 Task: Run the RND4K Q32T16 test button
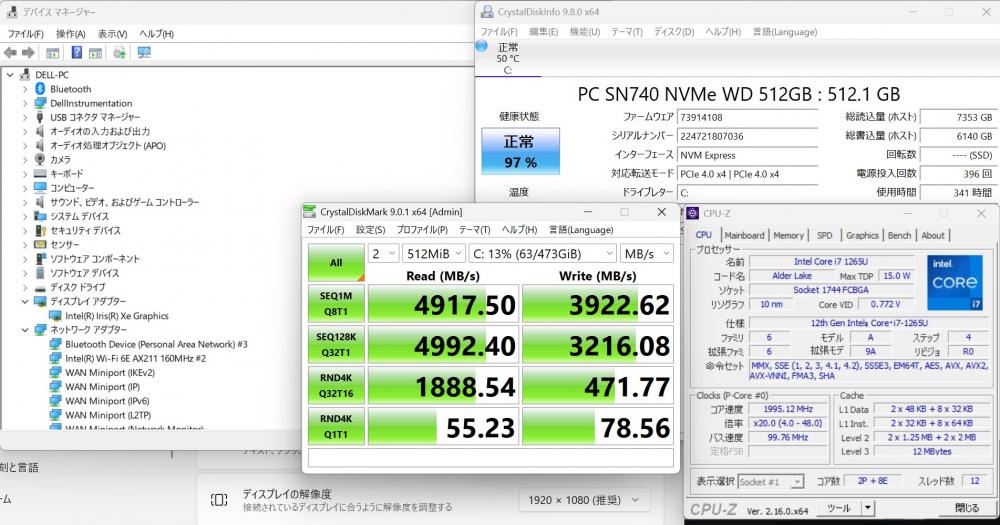coord(336,385)
